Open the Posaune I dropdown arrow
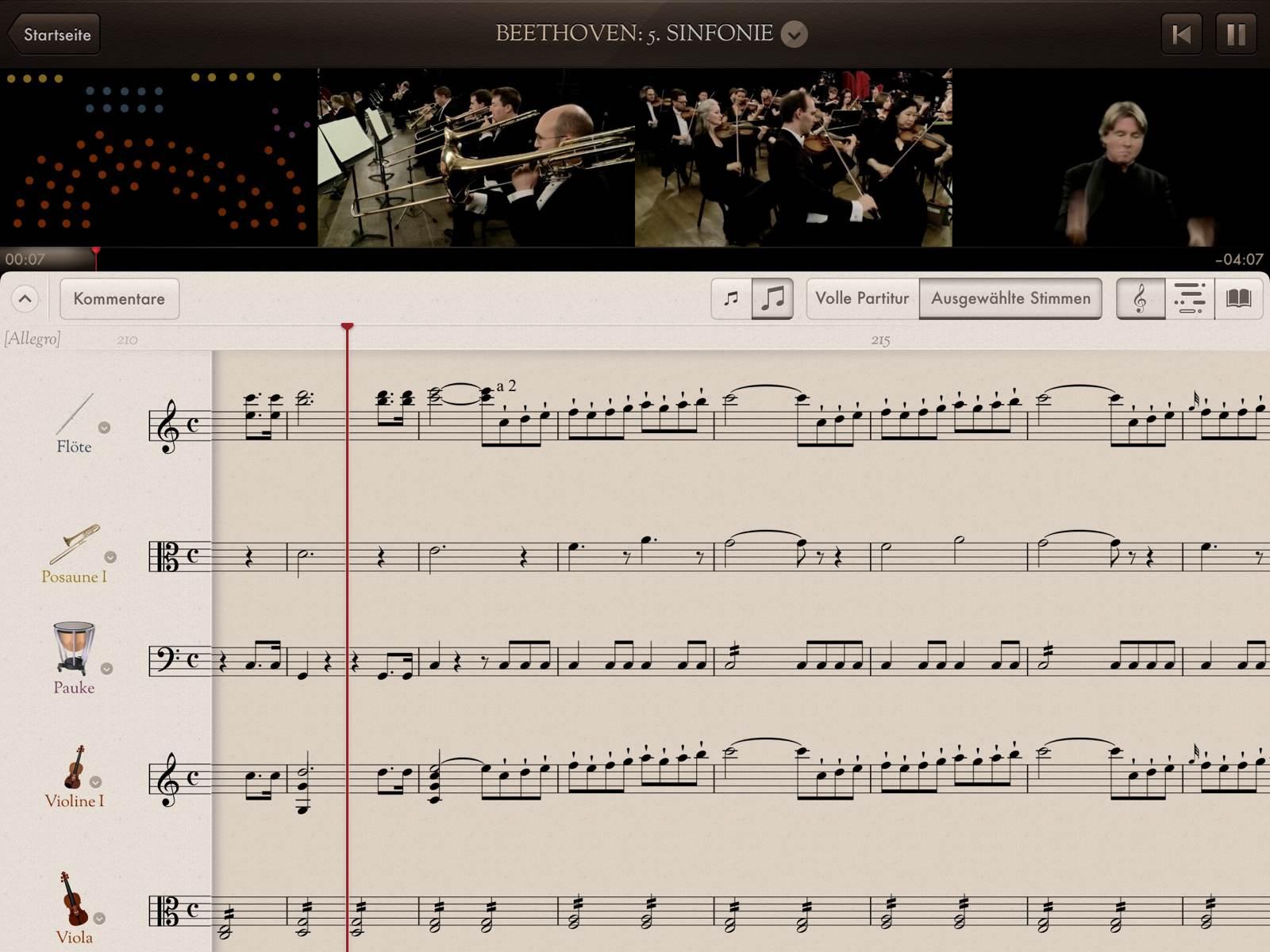Screen dimensions: 1270x952 coord(110,557)
